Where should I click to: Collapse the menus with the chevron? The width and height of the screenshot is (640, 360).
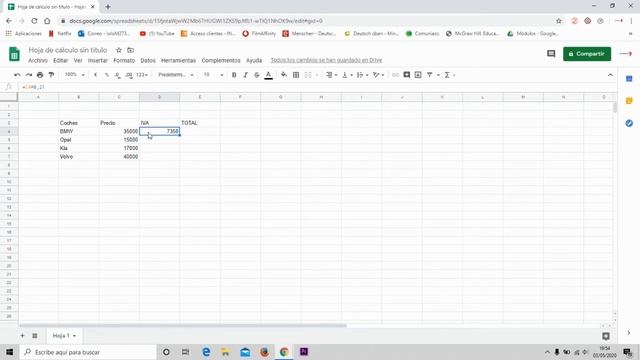[610, 75]
